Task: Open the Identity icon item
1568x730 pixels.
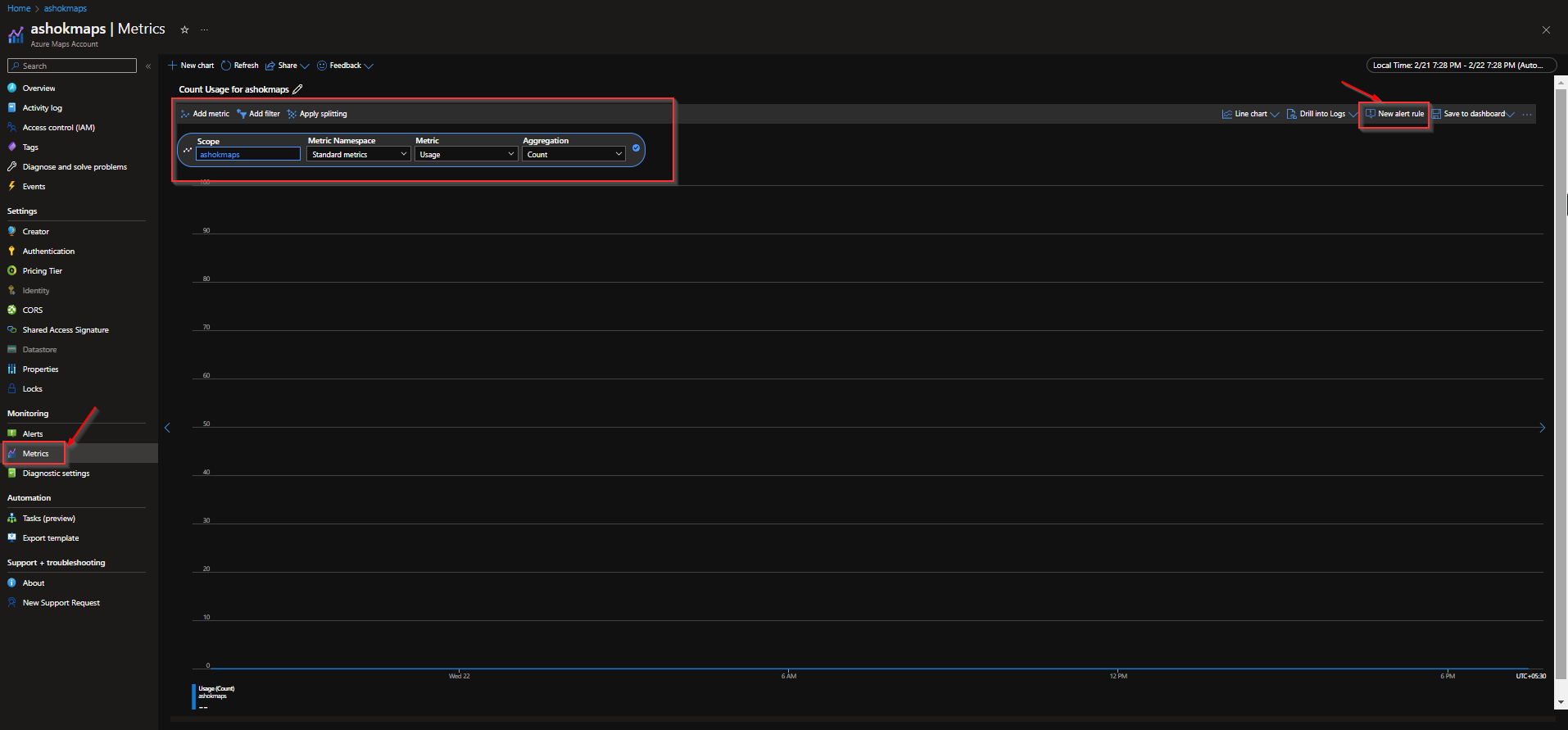Action: (11, 290)
